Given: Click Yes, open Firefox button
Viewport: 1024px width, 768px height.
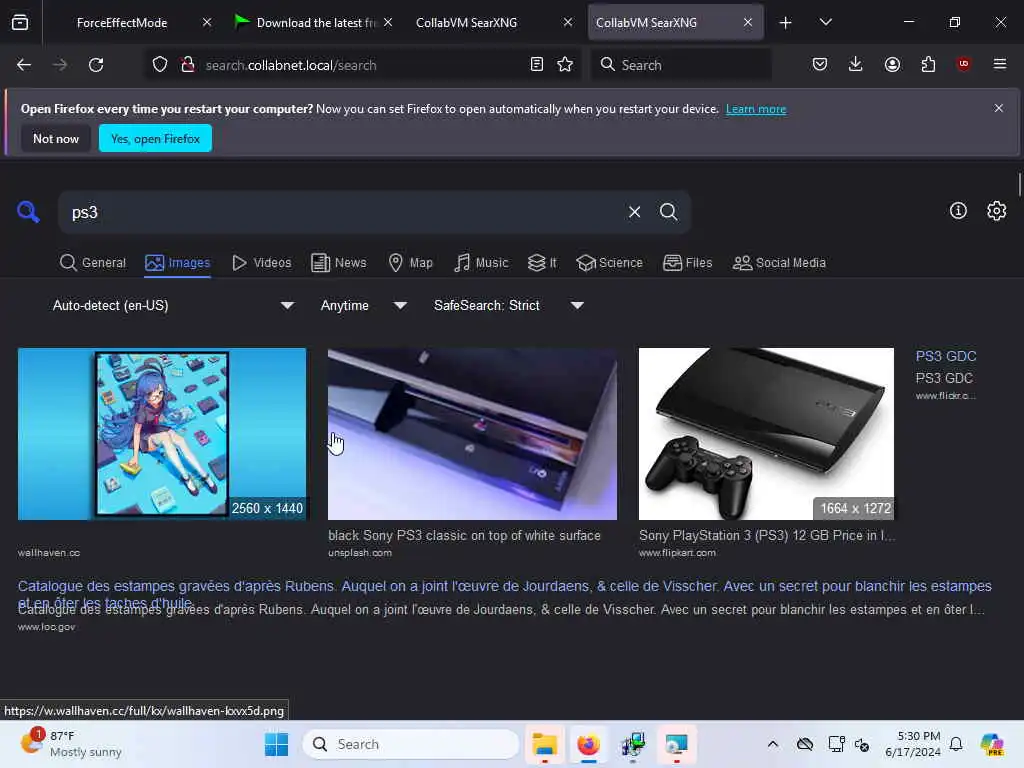Looking at the screenshot, I should (155, 138).
